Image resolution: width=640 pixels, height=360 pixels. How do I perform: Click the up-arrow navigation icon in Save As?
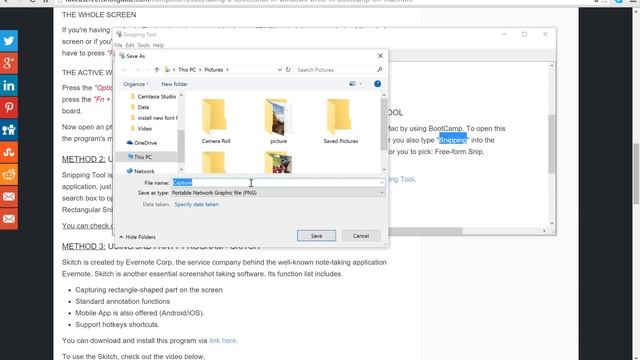click(x=157, y=70)
